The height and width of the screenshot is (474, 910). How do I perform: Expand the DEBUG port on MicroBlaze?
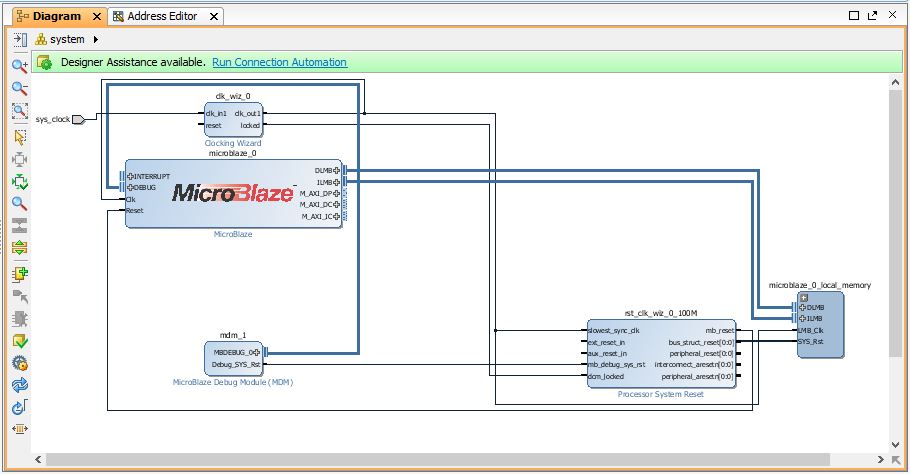[x=130, y=187]
